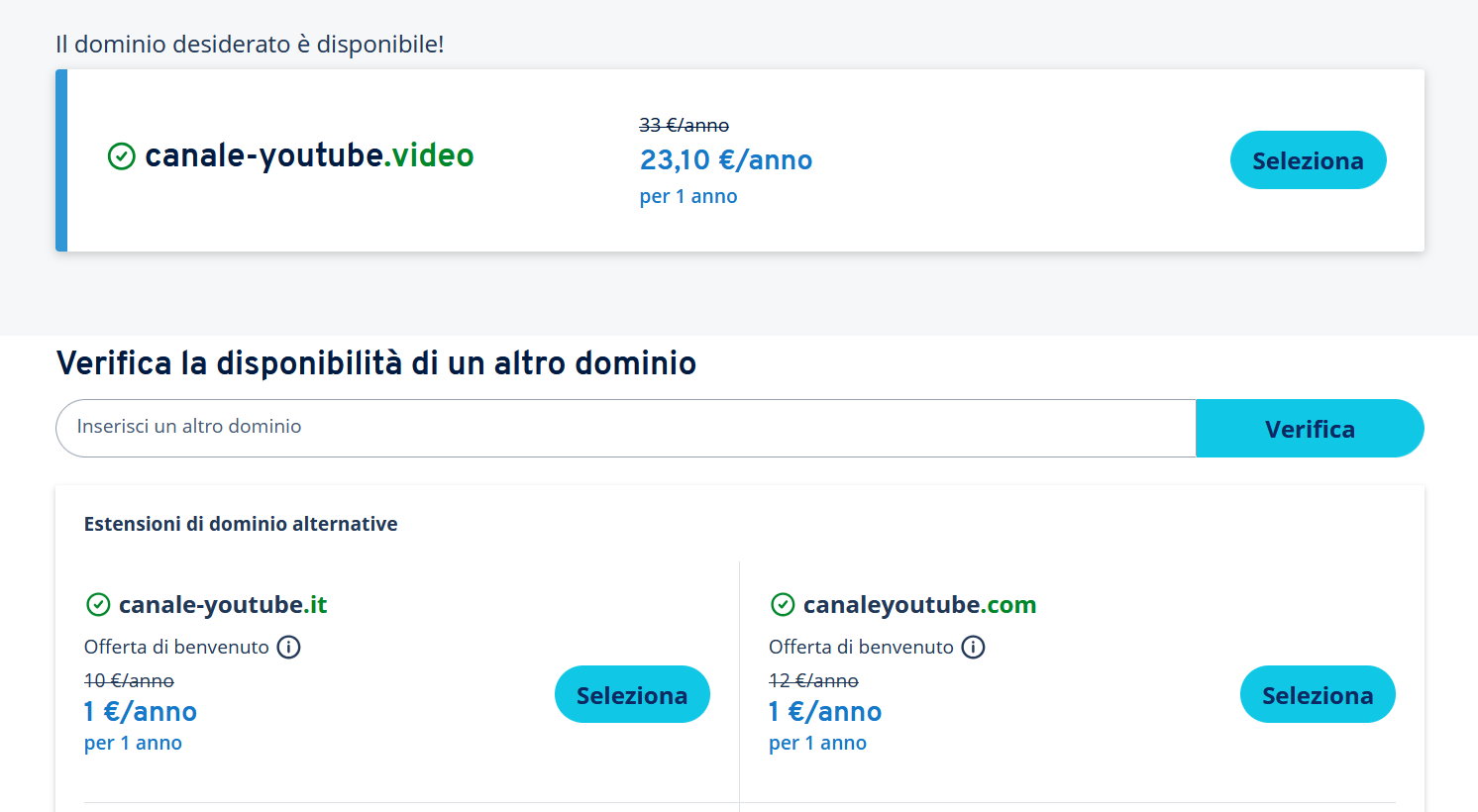Click the 1 €/anno price for canale-youtube.it
The width and height of the screenshot is (1478, 812).
[141, 711]
